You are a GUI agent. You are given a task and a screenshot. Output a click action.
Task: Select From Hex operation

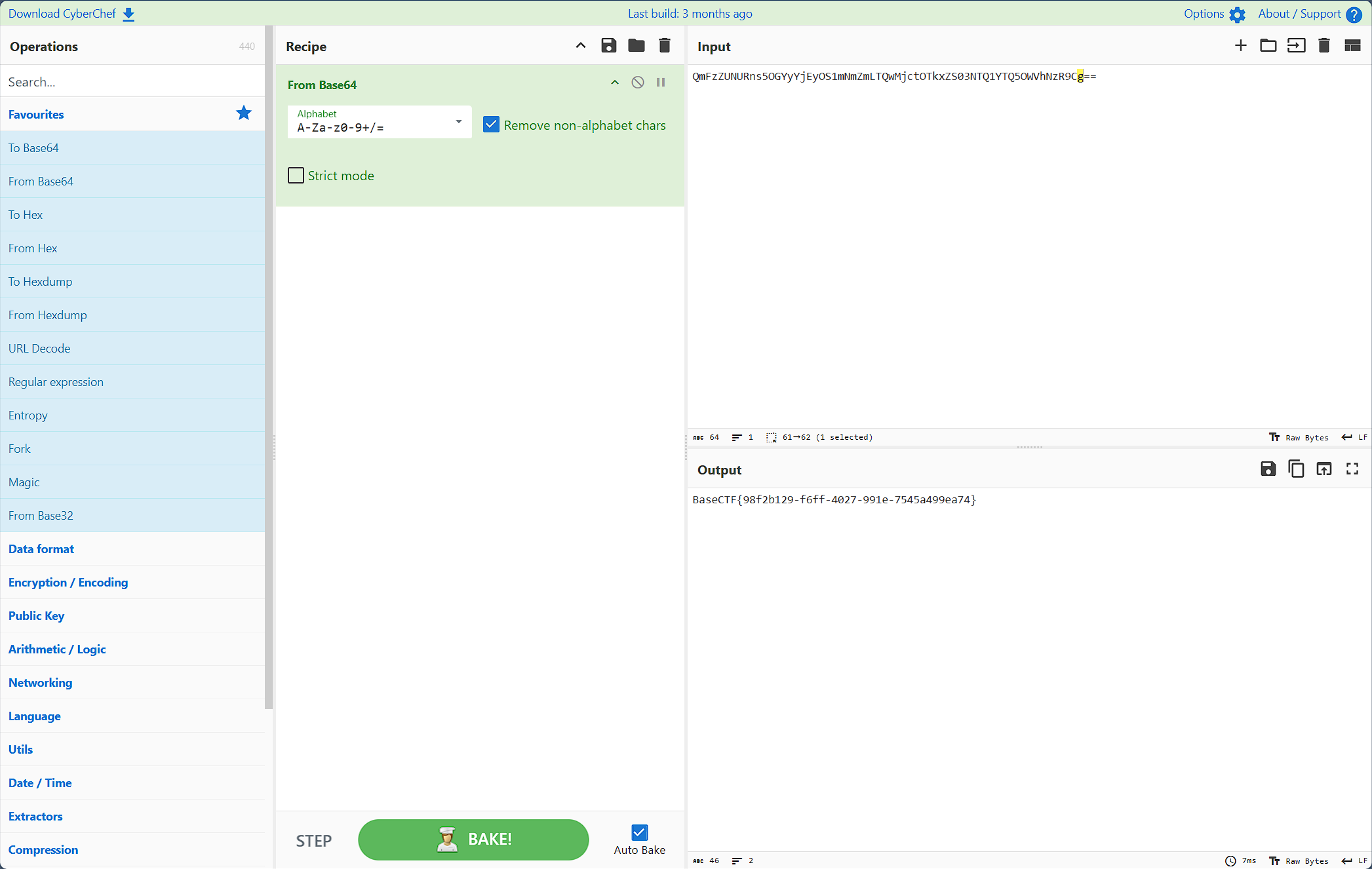coord(132,248)
